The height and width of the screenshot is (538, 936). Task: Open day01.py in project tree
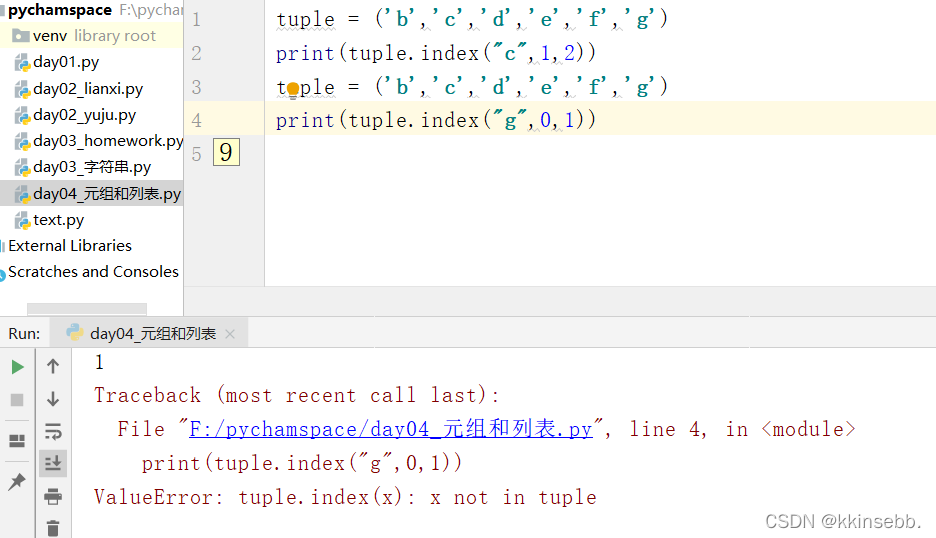point(66,62)
